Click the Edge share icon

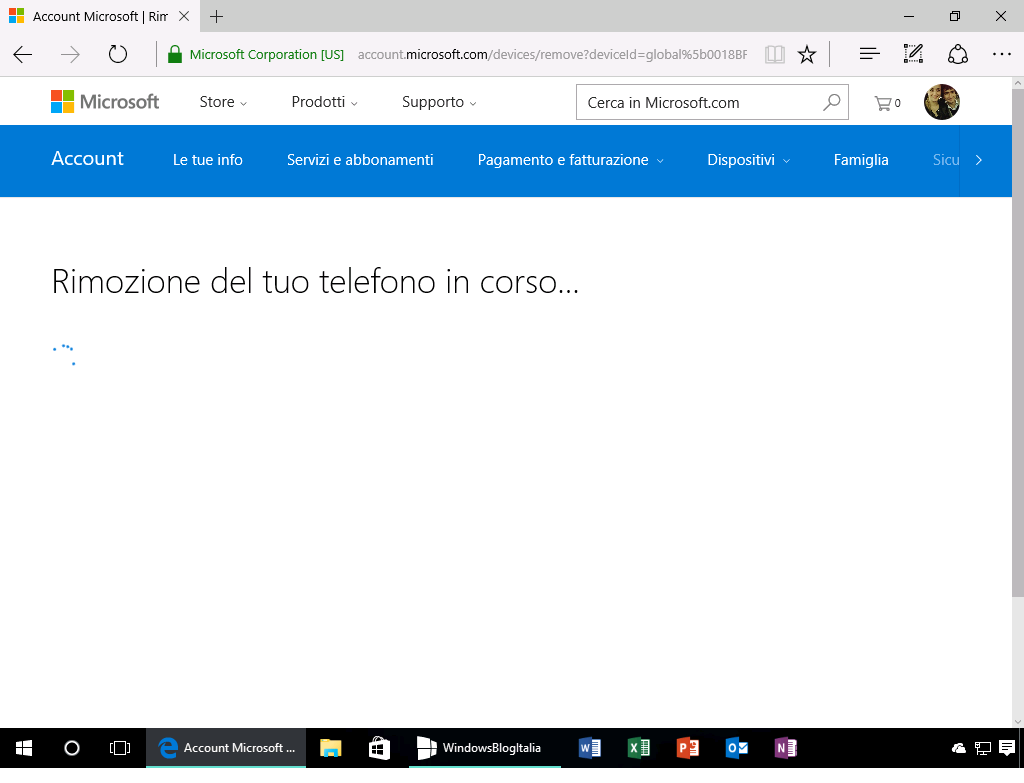coord(957,54)
